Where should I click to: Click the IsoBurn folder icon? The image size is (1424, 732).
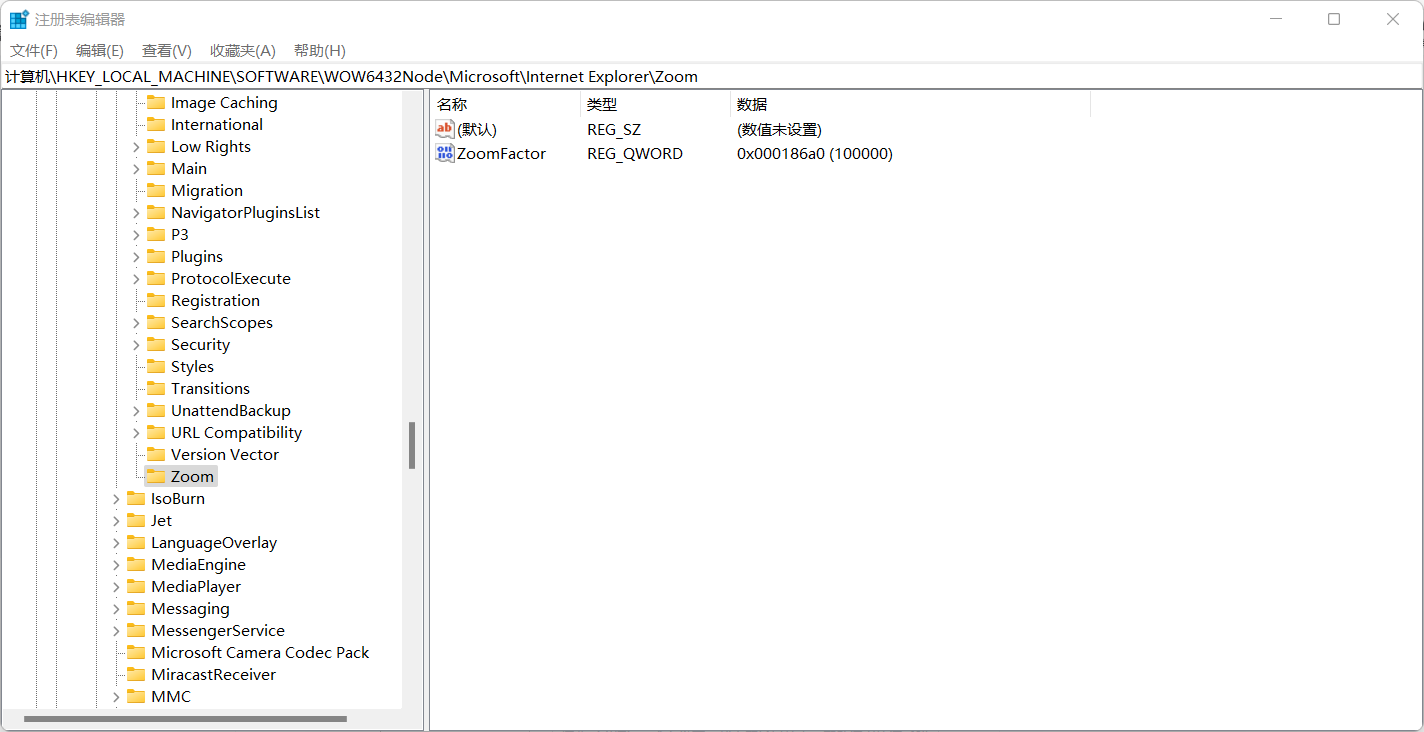[x=136, y=498]
